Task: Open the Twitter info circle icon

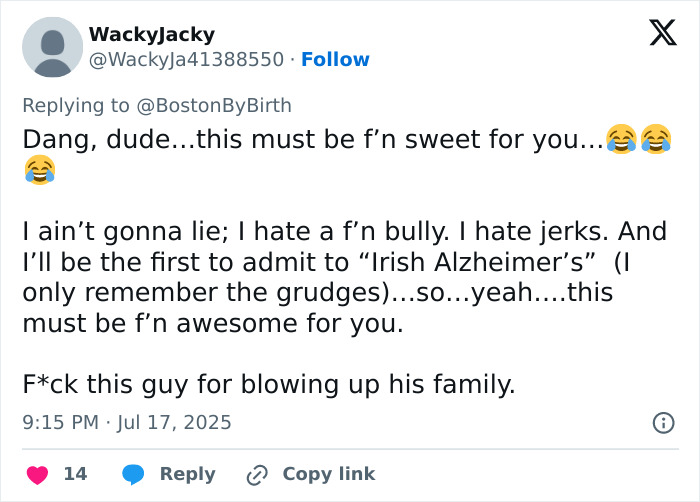Action: pos(663,423)
